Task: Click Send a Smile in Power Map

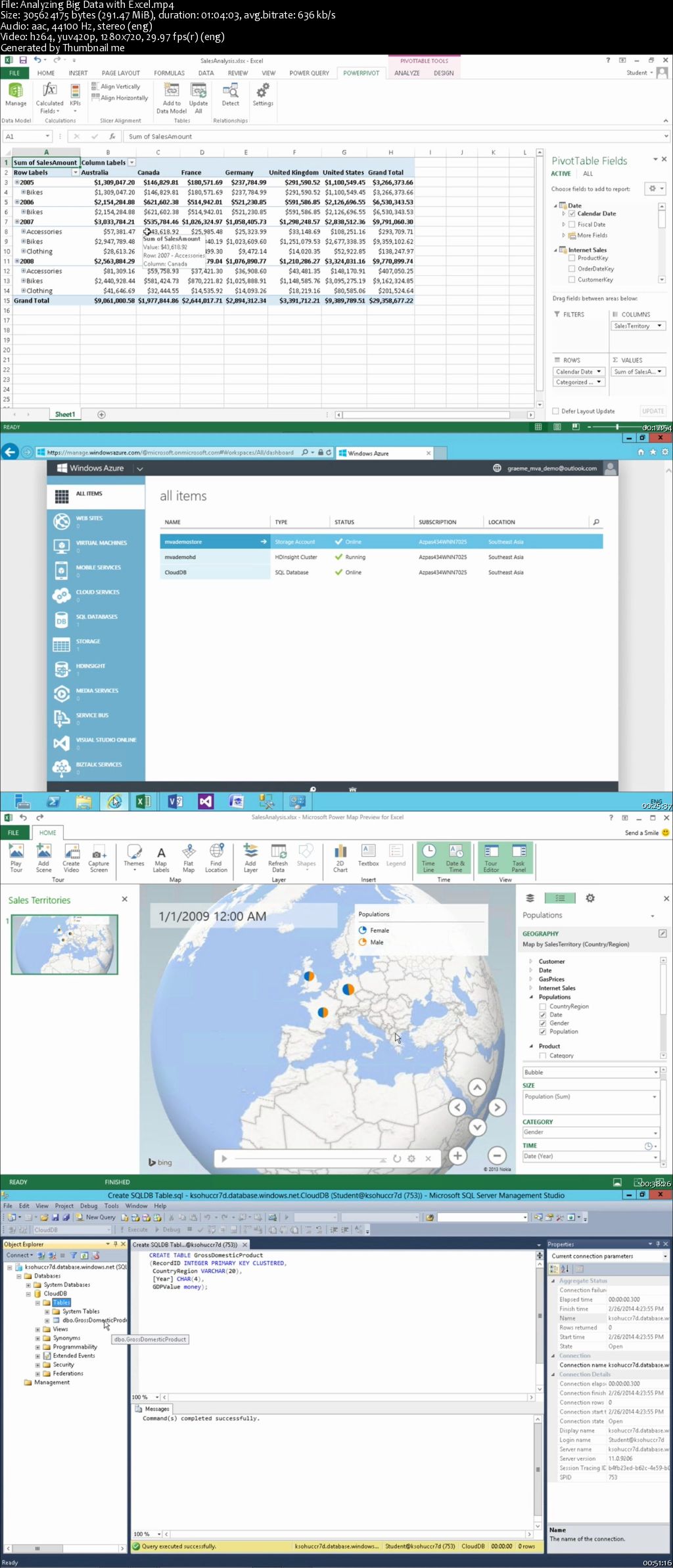Action: click(x=647, y=832)
